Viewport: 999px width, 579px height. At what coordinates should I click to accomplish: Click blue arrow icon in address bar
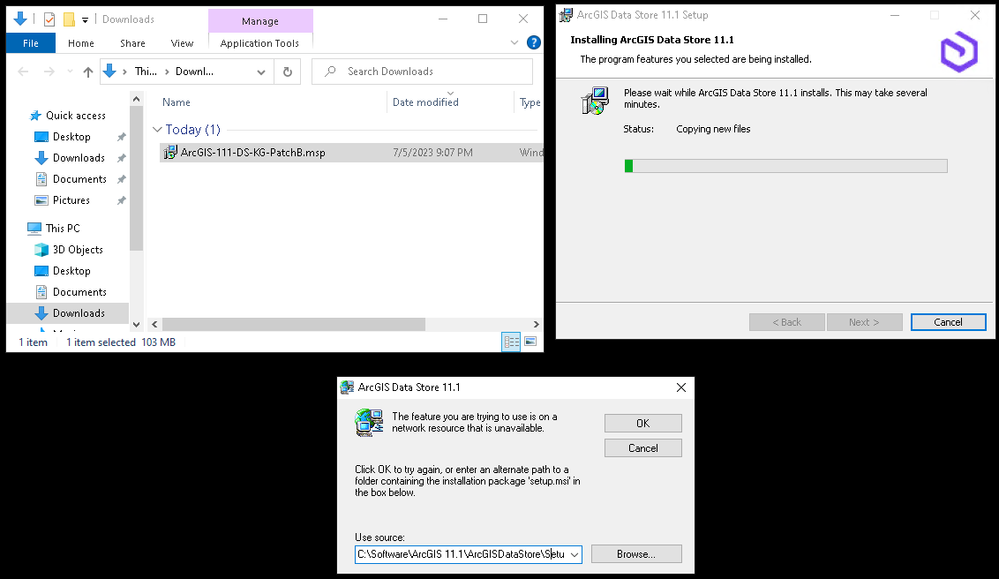point(110,71)
